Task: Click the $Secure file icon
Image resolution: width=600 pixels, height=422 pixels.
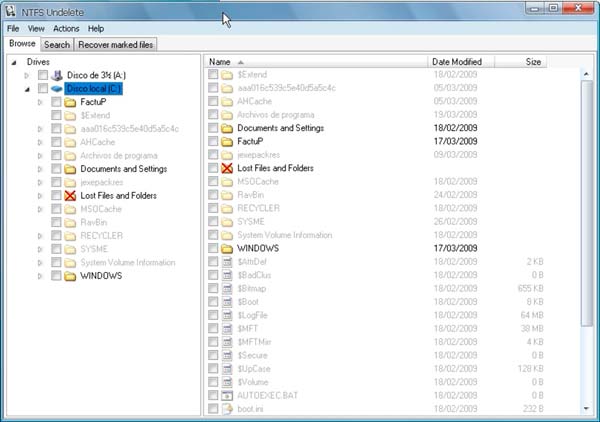Action: click(x=227, y=355)
